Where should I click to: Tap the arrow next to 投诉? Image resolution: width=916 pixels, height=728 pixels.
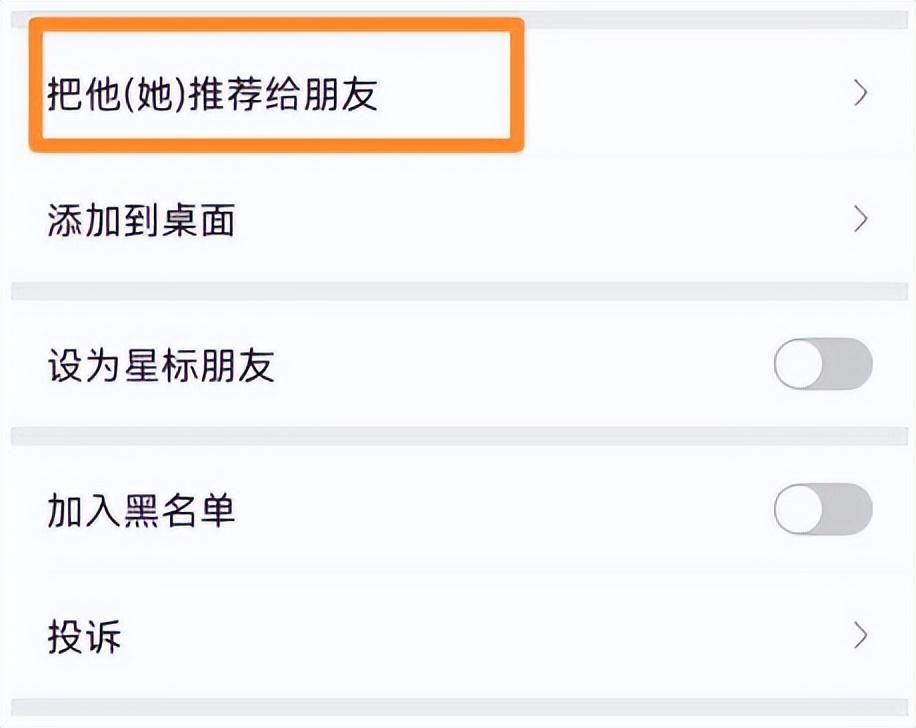[858, 634]
